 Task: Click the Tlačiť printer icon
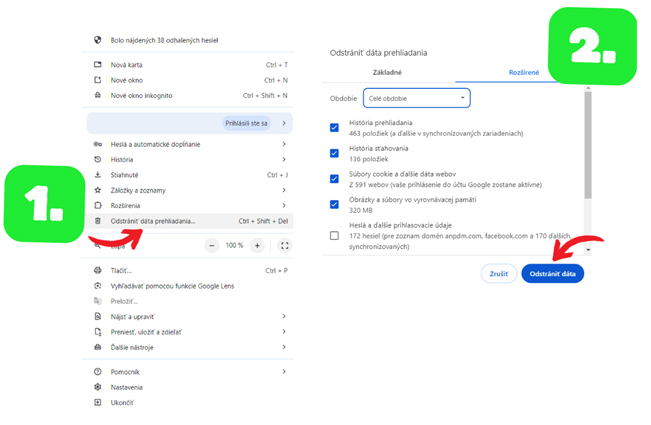point(97,270)
